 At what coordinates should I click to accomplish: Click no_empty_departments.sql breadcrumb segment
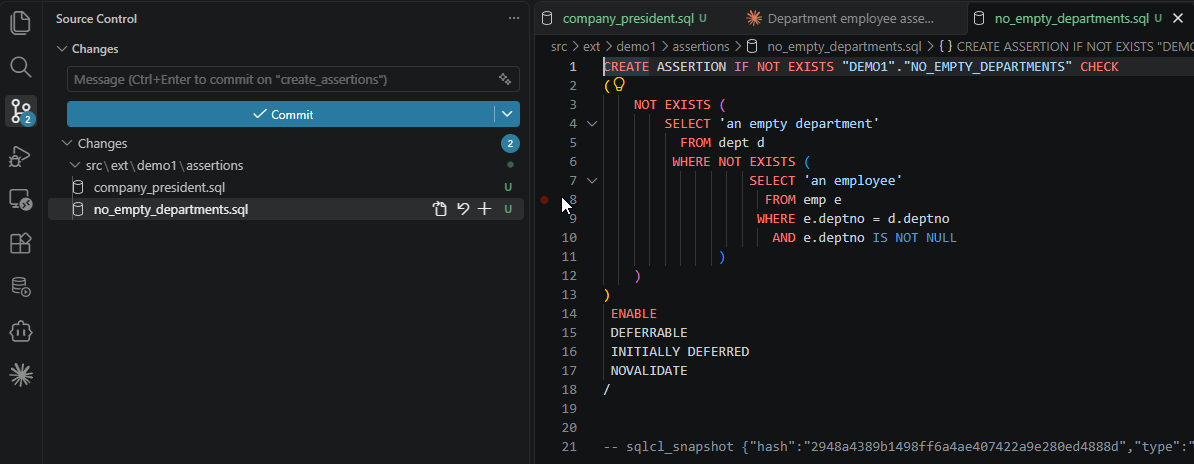[x=844, y=46]
